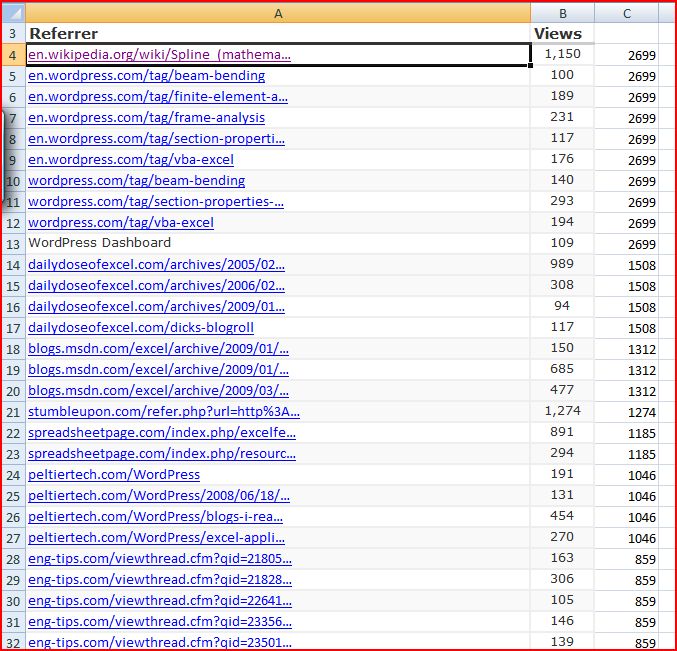Select column B header
This screenshot has height=651, width=677.
coord(562,12)
